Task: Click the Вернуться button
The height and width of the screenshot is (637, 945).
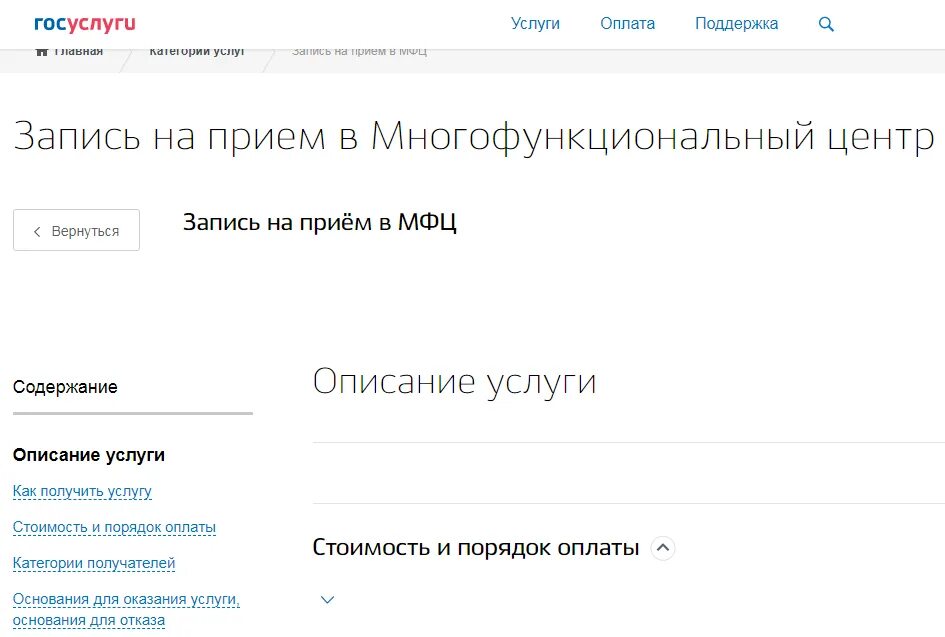Action: click(76, 230)
